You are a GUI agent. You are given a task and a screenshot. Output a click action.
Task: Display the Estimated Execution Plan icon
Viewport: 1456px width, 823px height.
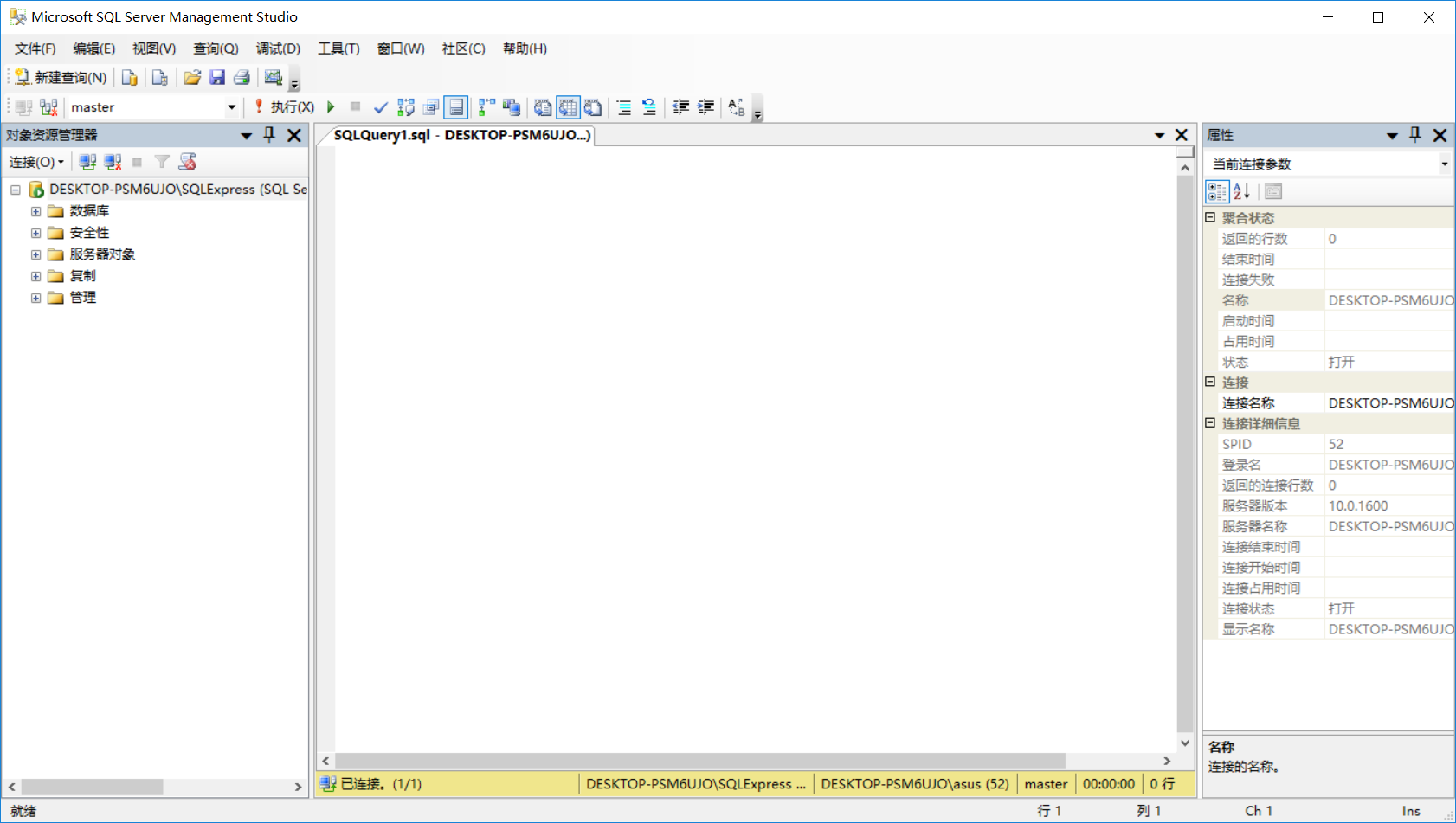pyautogui.click(x=405, y=107)
